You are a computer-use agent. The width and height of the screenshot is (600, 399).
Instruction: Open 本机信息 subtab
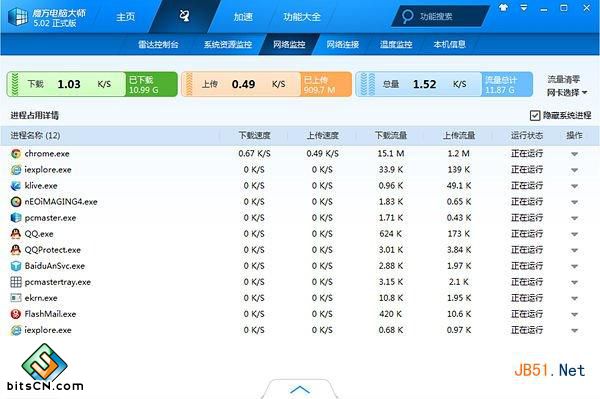[450, 44]
